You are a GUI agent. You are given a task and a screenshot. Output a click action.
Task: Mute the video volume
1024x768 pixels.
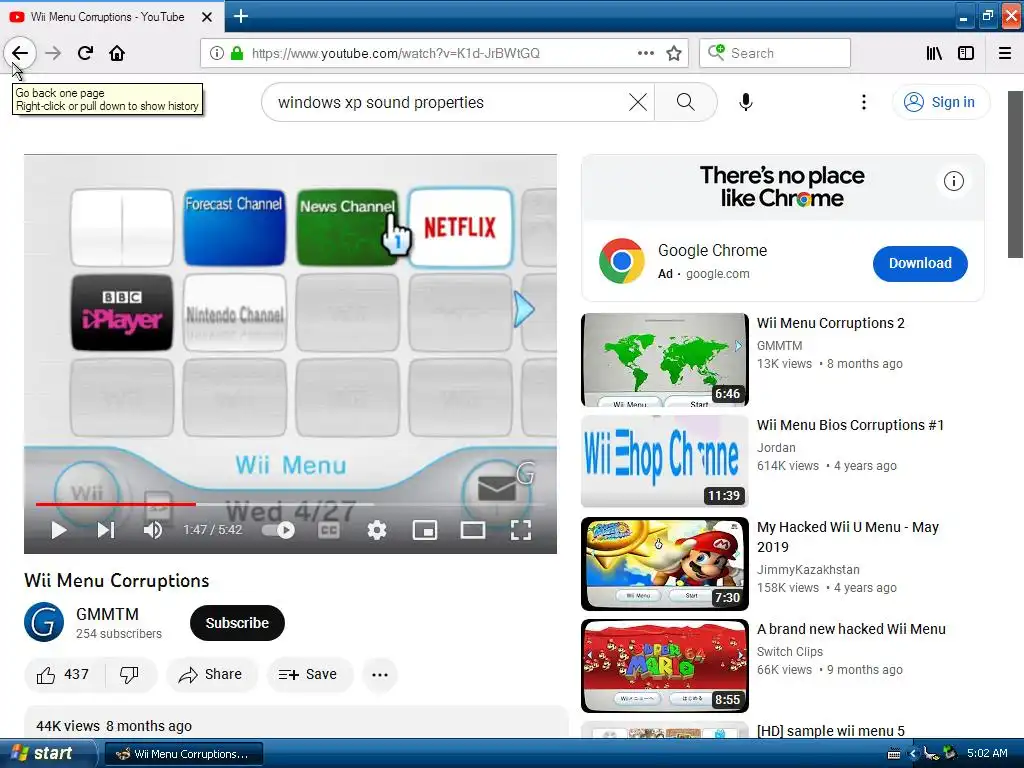(153, 530)
